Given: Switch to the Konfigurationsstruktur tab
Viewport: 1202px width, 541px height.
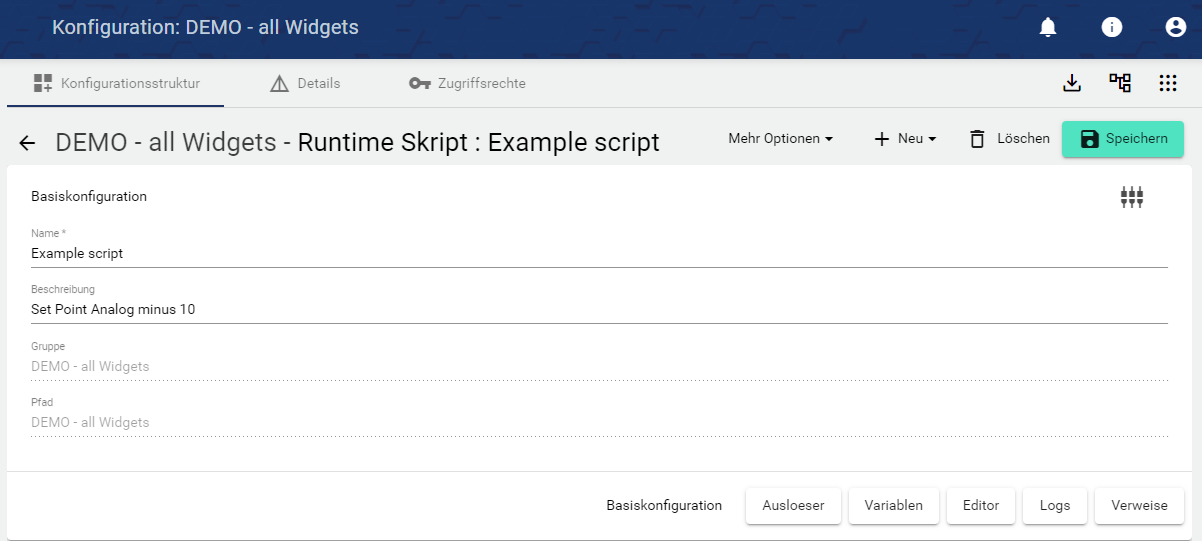Looking at the screenshot, I should pyautogui.click(x=116, y=83).
